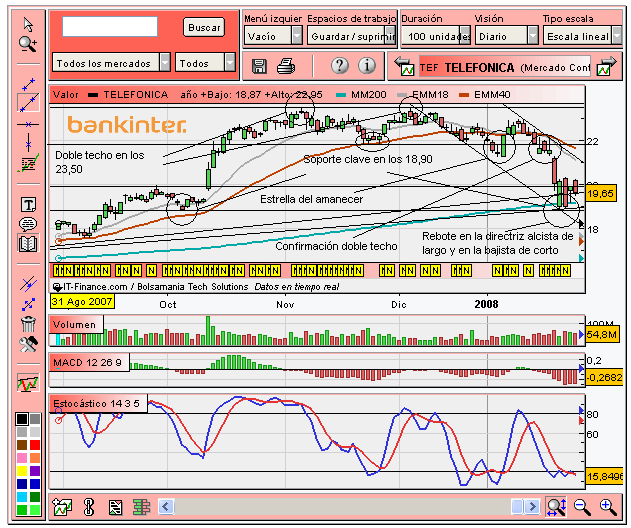Click the EMM40 legend entry
This screenshot has height=528, width=631.
pos(485,95)
